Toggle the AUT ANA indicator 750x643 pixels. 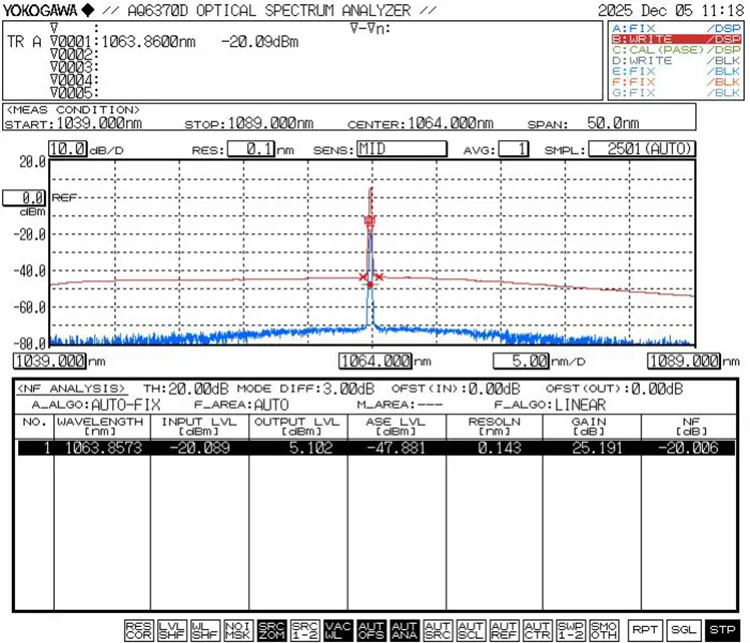(405, 631)
